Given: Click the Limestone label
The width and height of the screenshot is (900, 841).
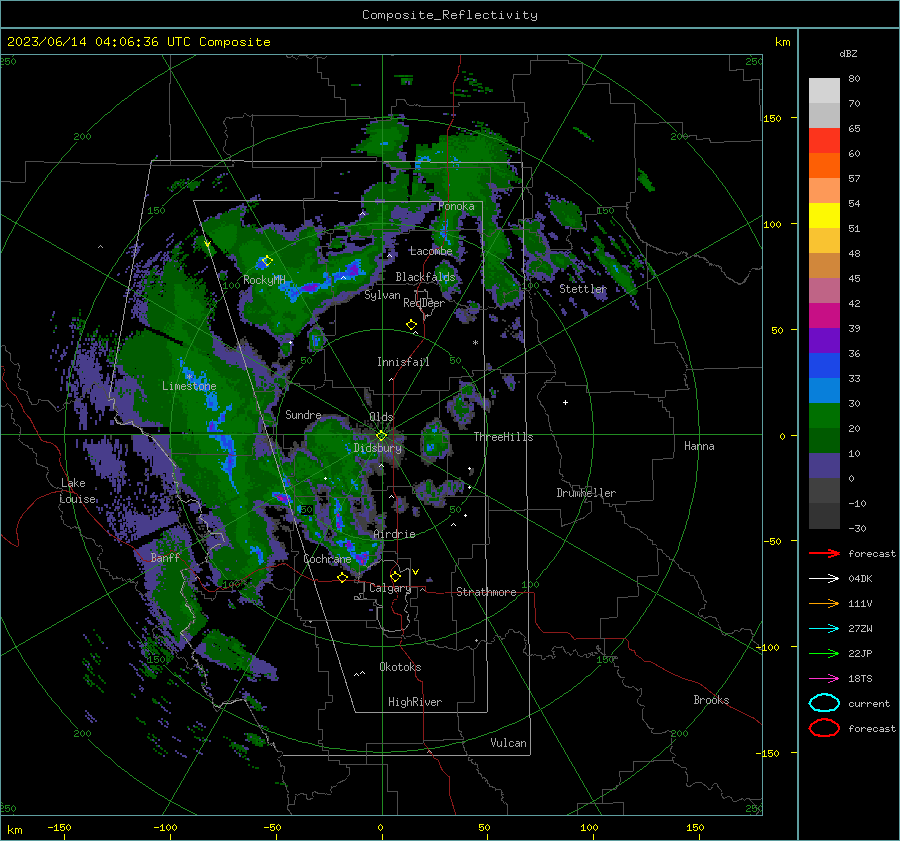Looking at the screenshot, I should pyautogui.click(x=189, y=386).
